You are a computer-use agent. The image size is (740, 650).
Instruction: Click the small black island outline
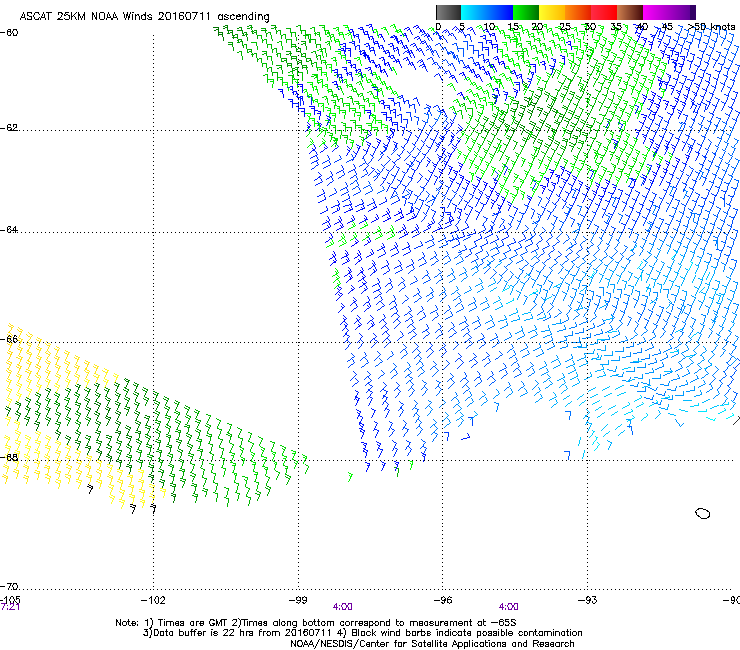point(703,513)
